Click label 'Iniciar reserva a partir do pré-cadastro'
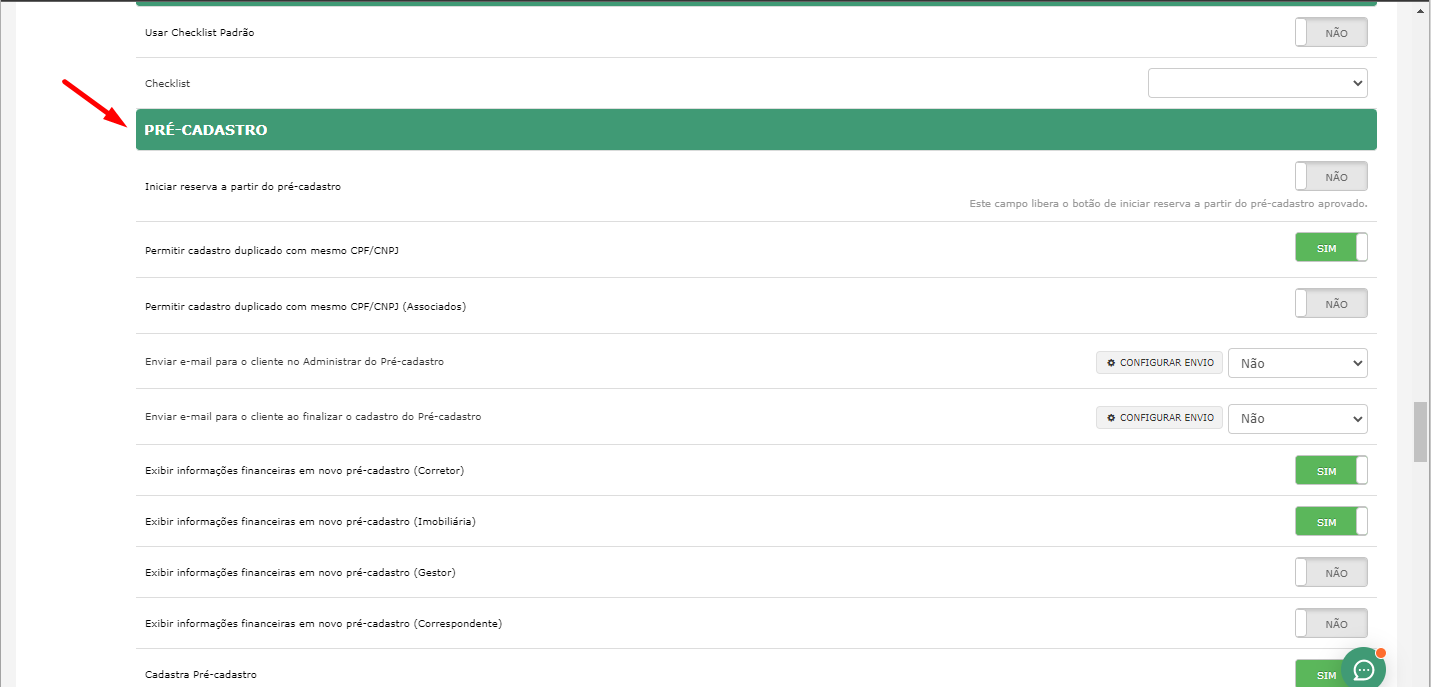The height and width of the screenshot is (687, 1431). (x=243, y=187)
